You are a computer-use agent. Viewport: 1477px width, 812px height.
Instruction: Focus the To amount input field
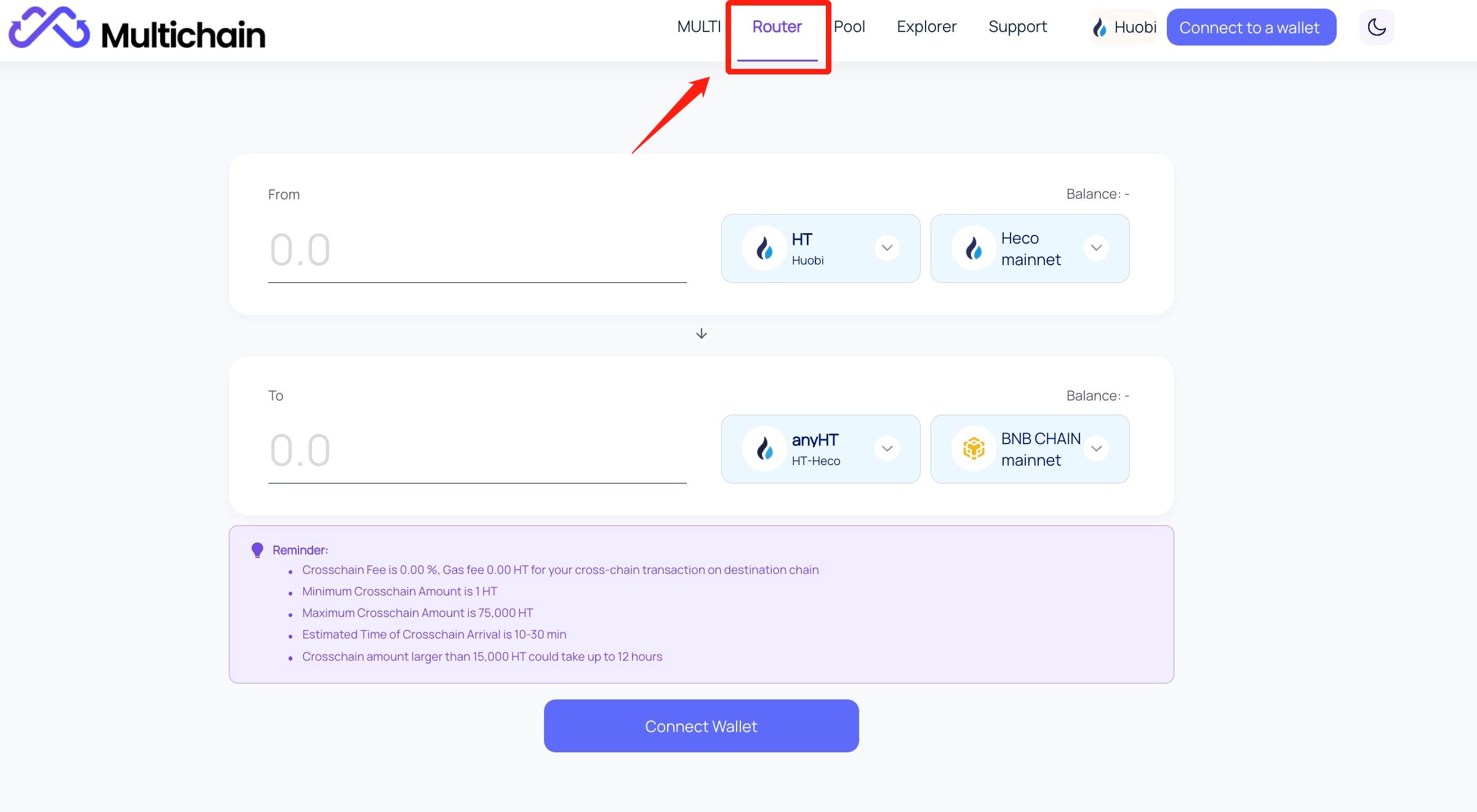pyautogui.click(x=477, y=451)
